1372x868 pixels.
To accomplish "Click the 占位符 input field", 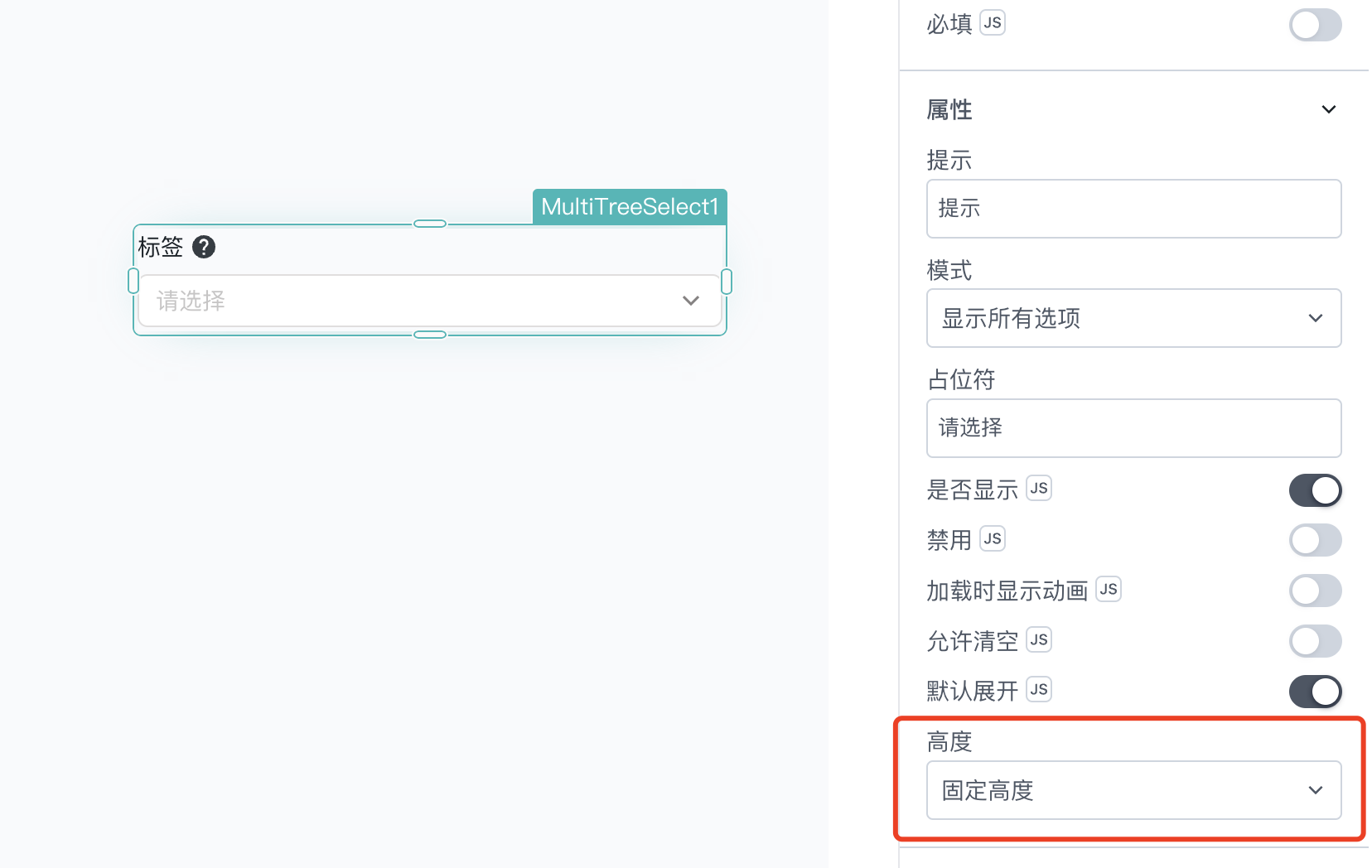I will point(1133,428).
